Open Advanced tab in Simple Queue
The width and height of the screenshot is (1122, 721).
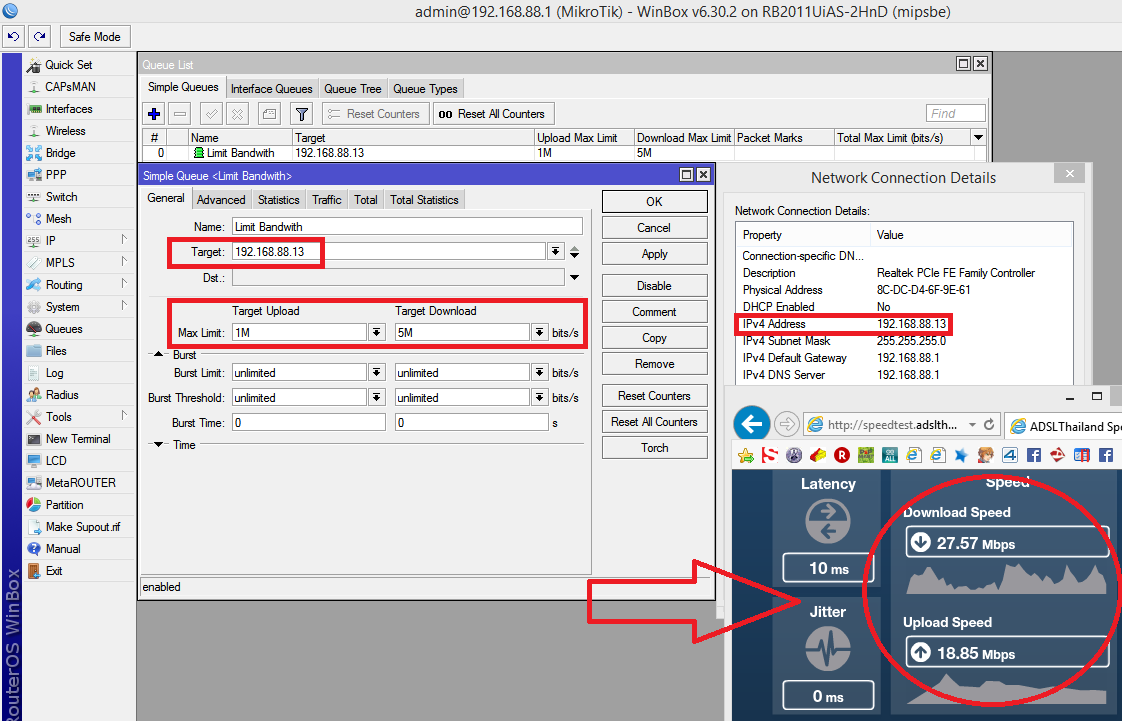[220, 200]
